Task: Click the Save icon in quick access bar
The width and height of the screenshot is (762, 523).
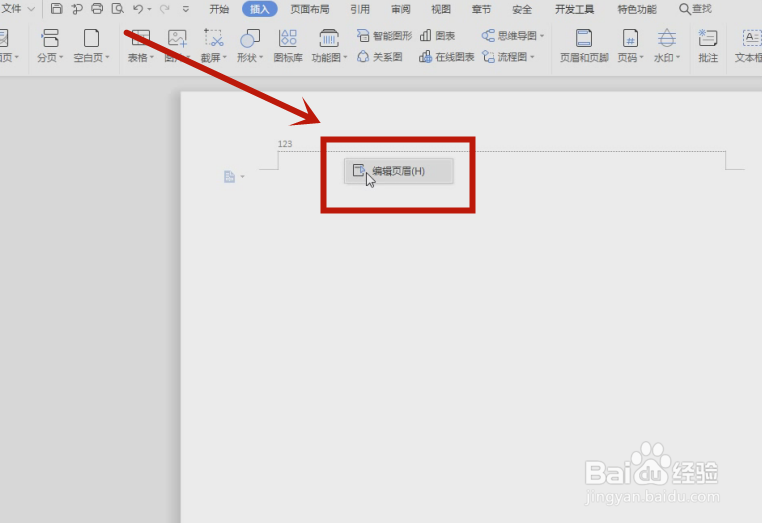Action: (56, 8)
